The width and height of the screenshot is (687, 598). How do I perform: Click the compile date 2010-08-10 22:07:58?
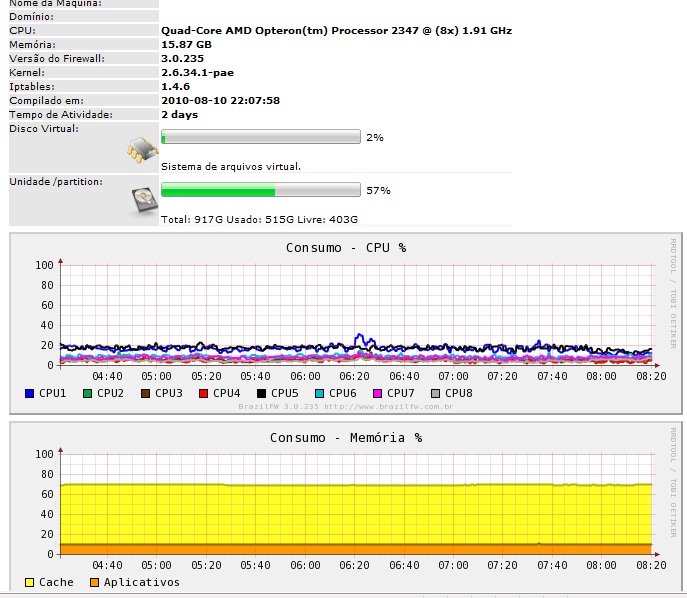click(220, 101)
